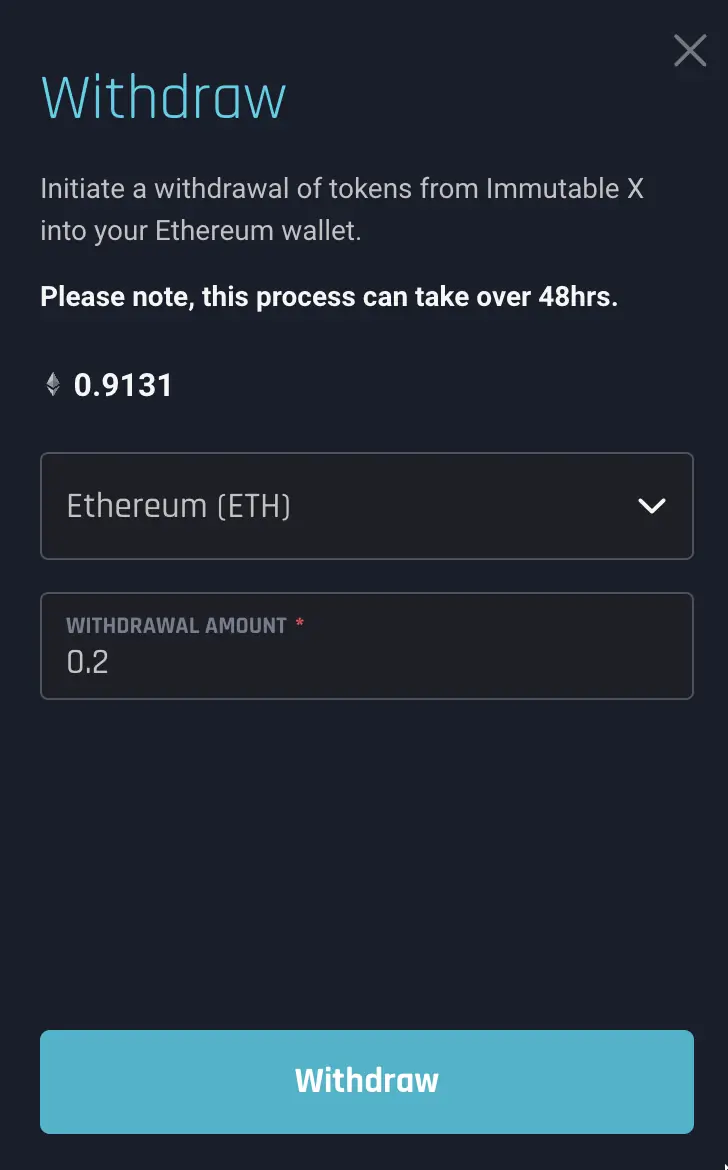
Task: Click "Please note" at the start of the warning
Action: (111, 297)
